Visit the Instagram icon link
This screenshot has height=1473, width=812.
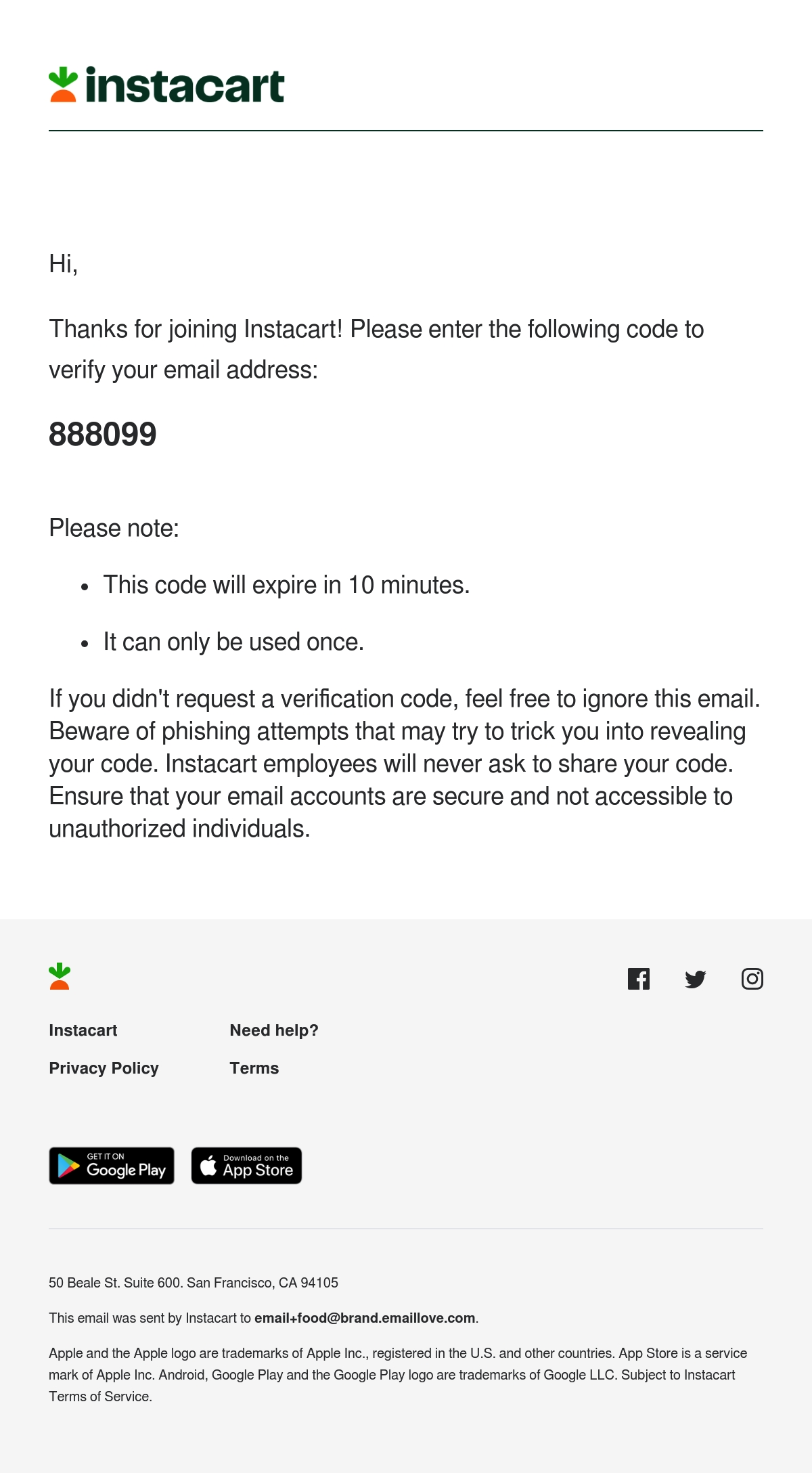pos(752,979)
